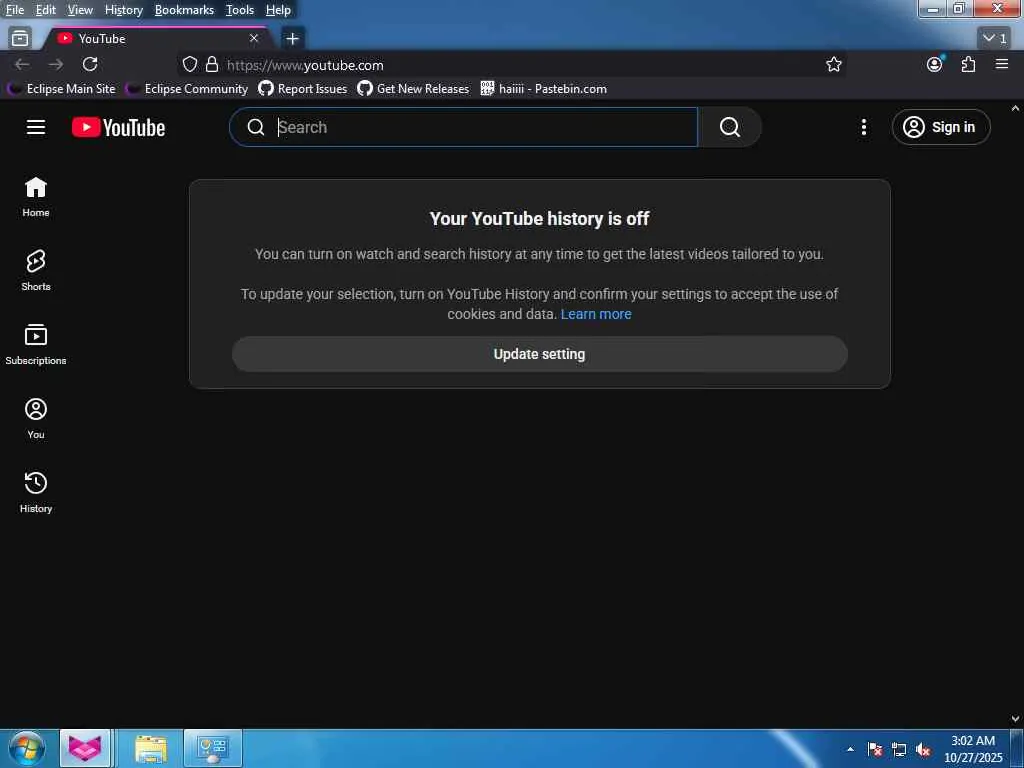Go back to the previous page

pos(22,64)
